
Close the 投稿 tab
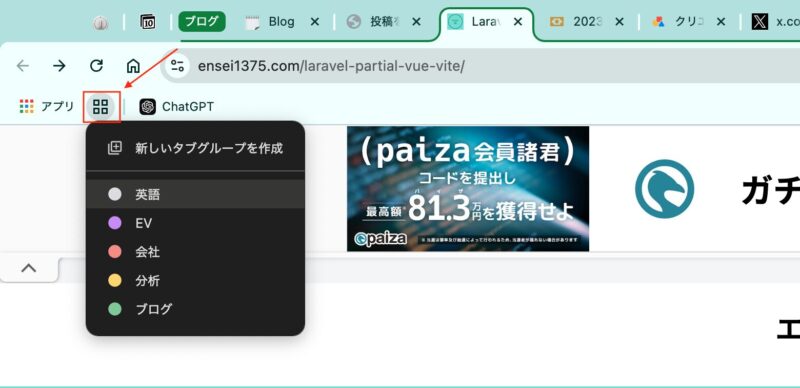coord(416,21)
